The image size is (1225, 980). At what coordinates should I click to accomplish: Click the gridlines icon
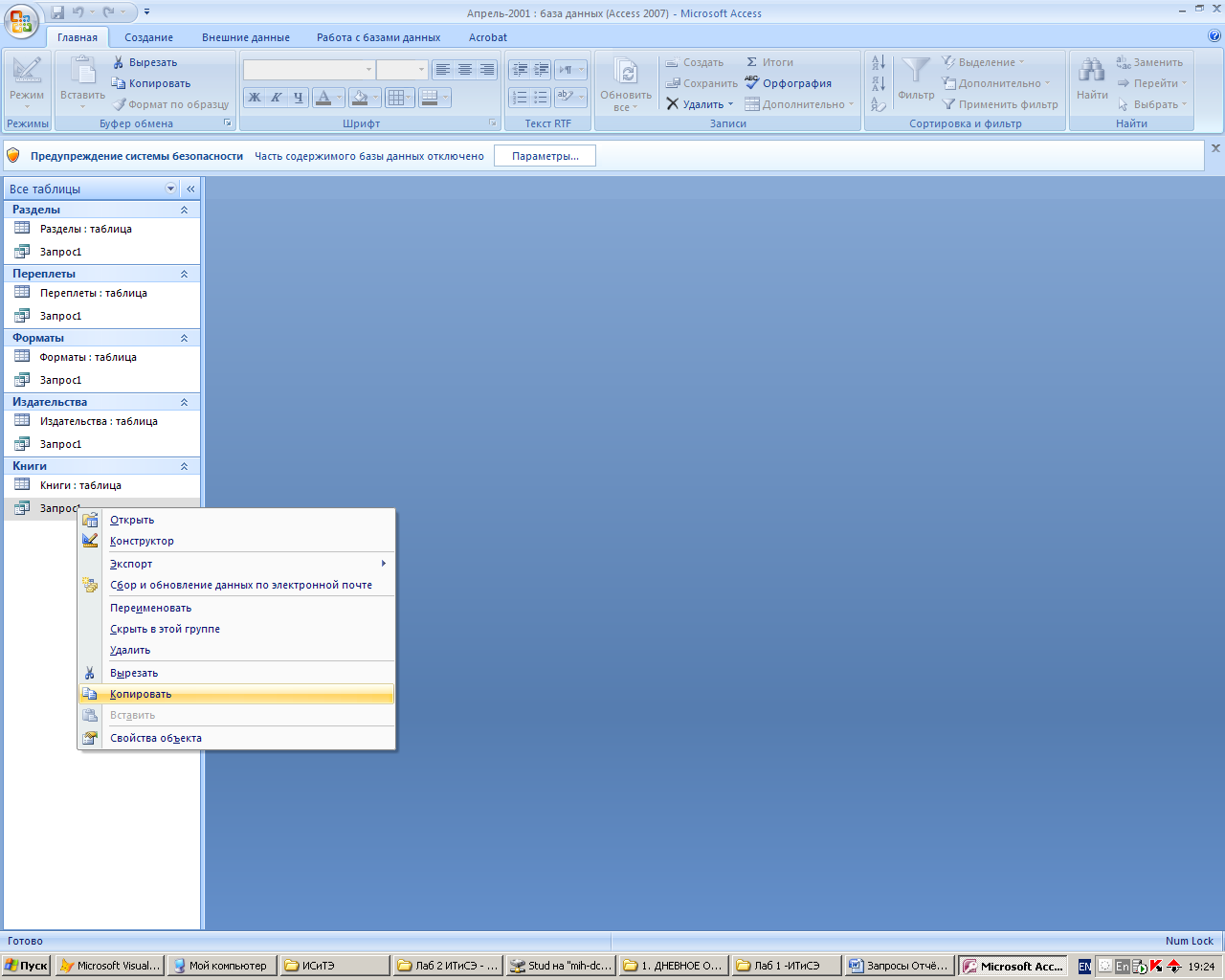(x=395, y=97)
